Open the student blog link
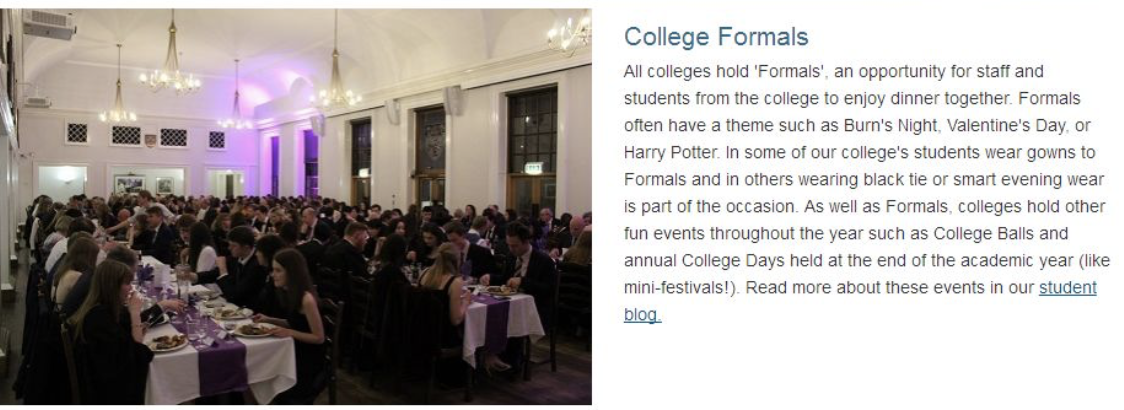This screenshot has width=1124, height=410. 1067,288
